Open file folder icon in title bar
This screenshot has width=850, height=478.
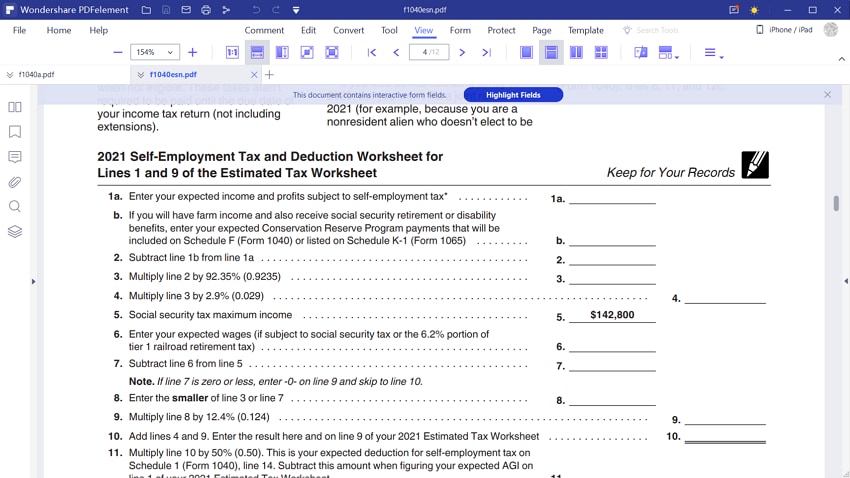click(146, 10)
